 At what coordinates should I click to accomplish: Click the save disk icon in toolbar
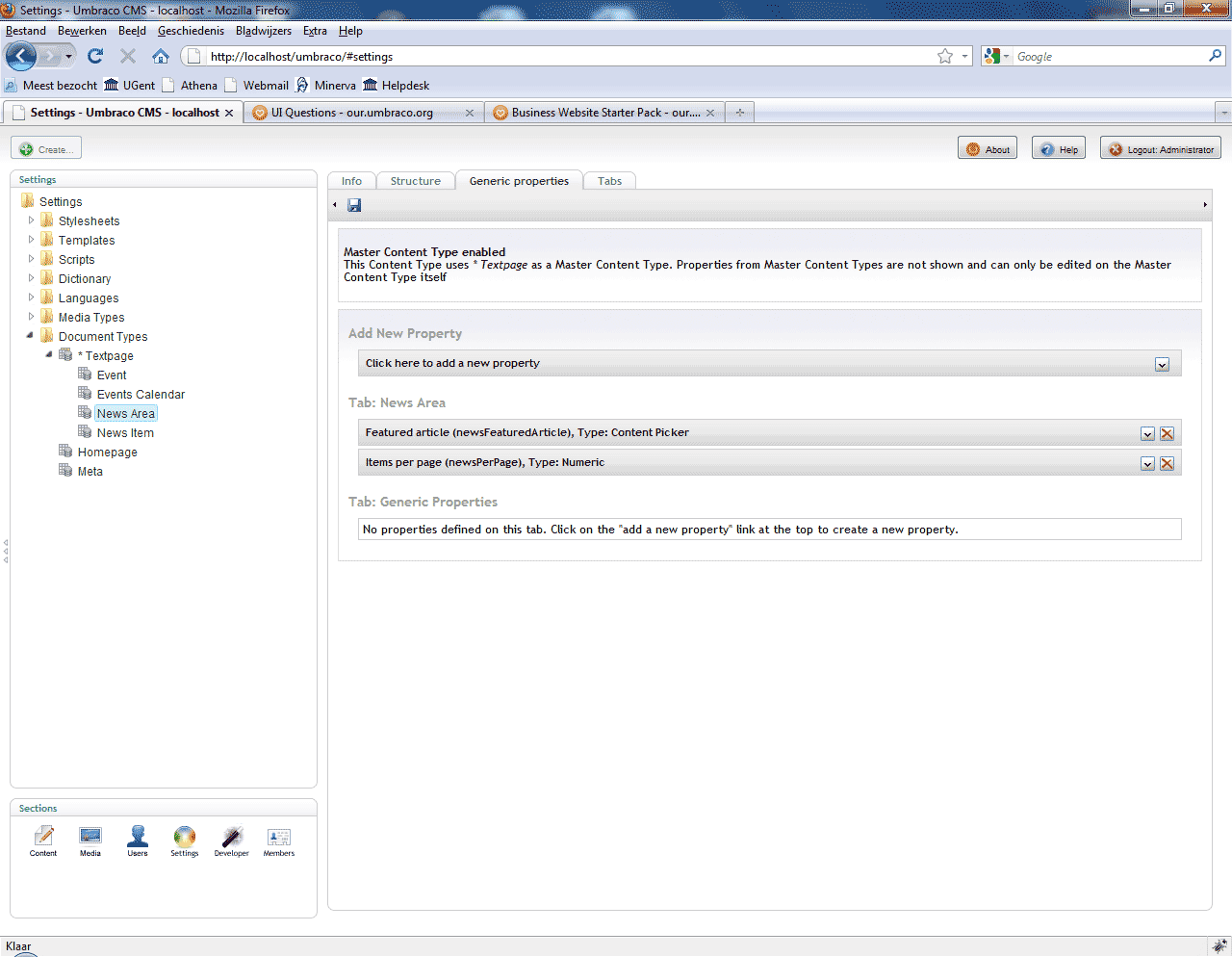[x=354, y=205]
